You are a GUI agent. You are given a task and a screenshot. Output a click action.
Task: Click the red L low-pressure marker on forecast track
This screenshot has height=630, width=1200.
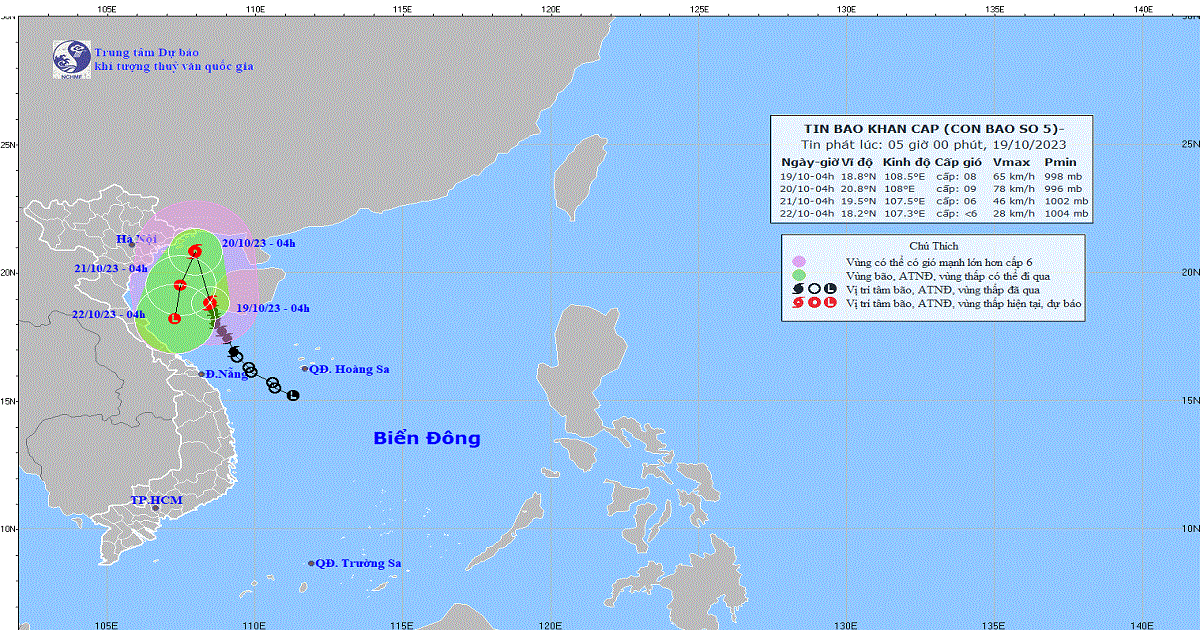coord(174,318)
